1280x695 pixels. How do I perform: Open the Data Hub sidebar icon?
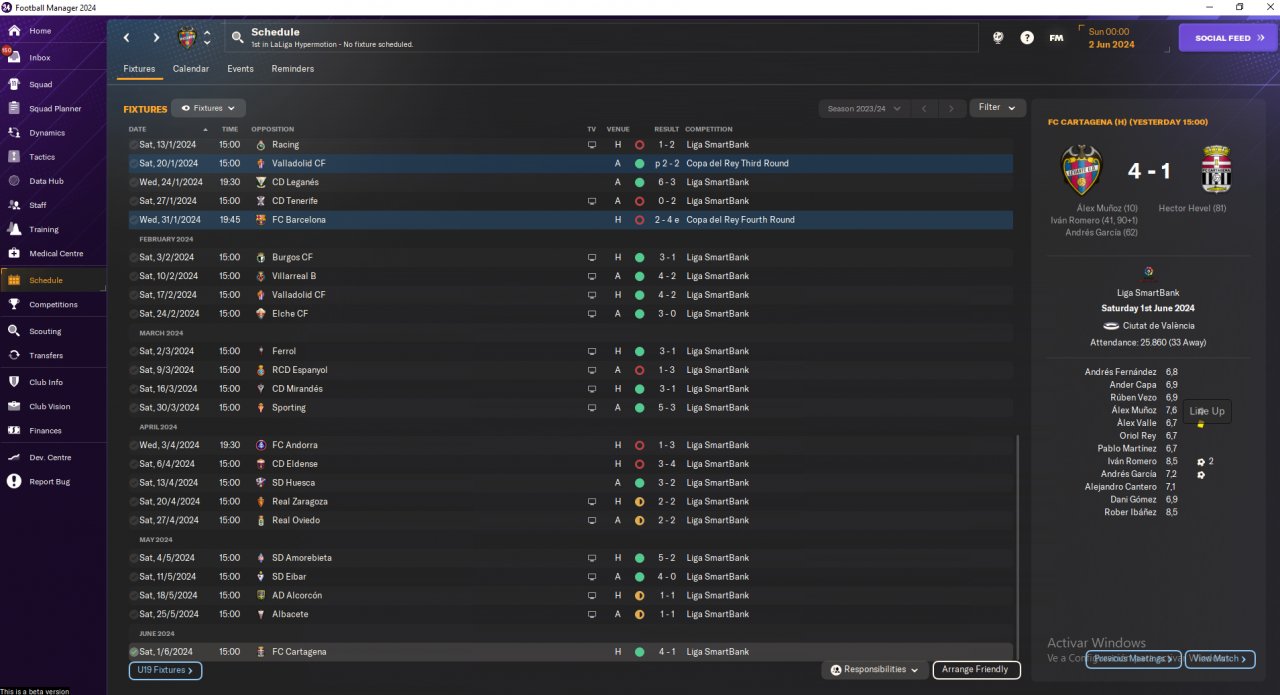tap(14, 181)
